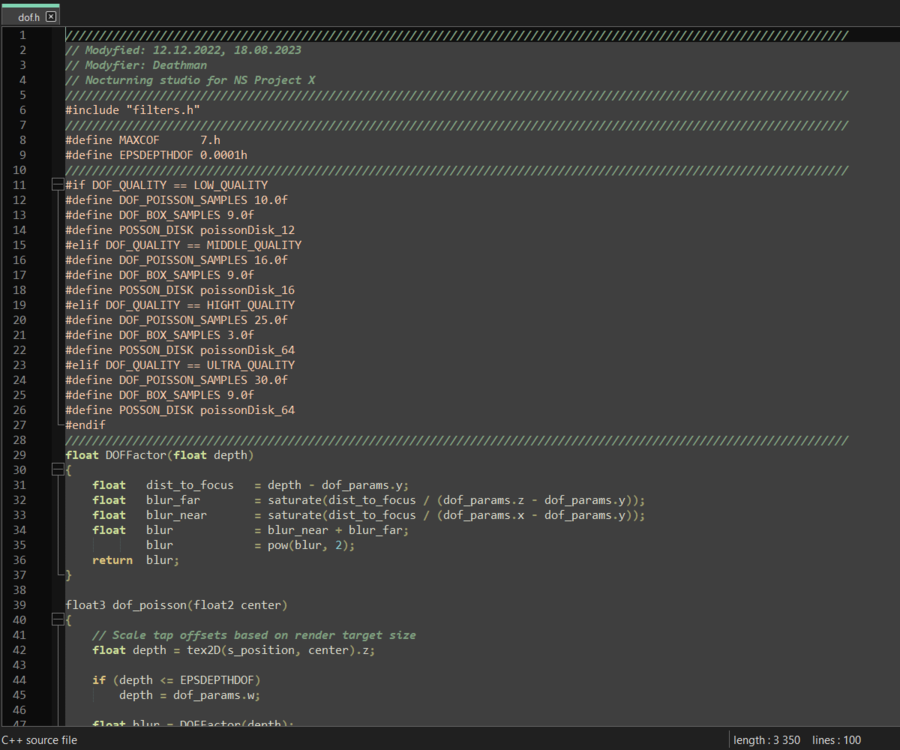Click the #elif ULTRA_QUALITY directive line

180,365
